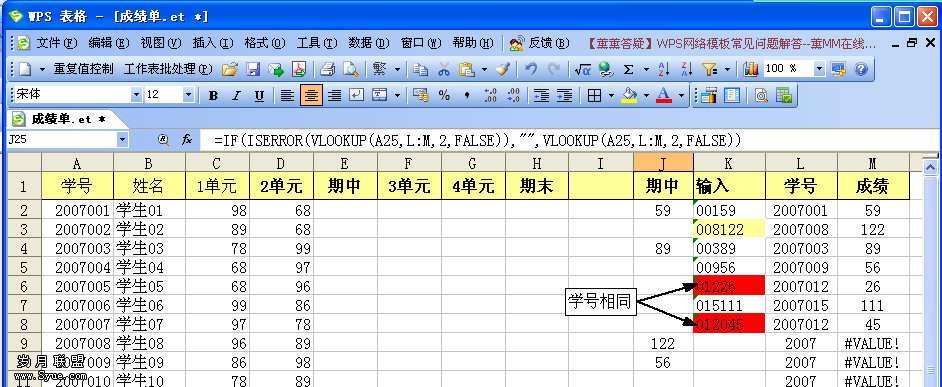Toggle center alignment
The image size is (942, 387).
[x=311, y=95]
